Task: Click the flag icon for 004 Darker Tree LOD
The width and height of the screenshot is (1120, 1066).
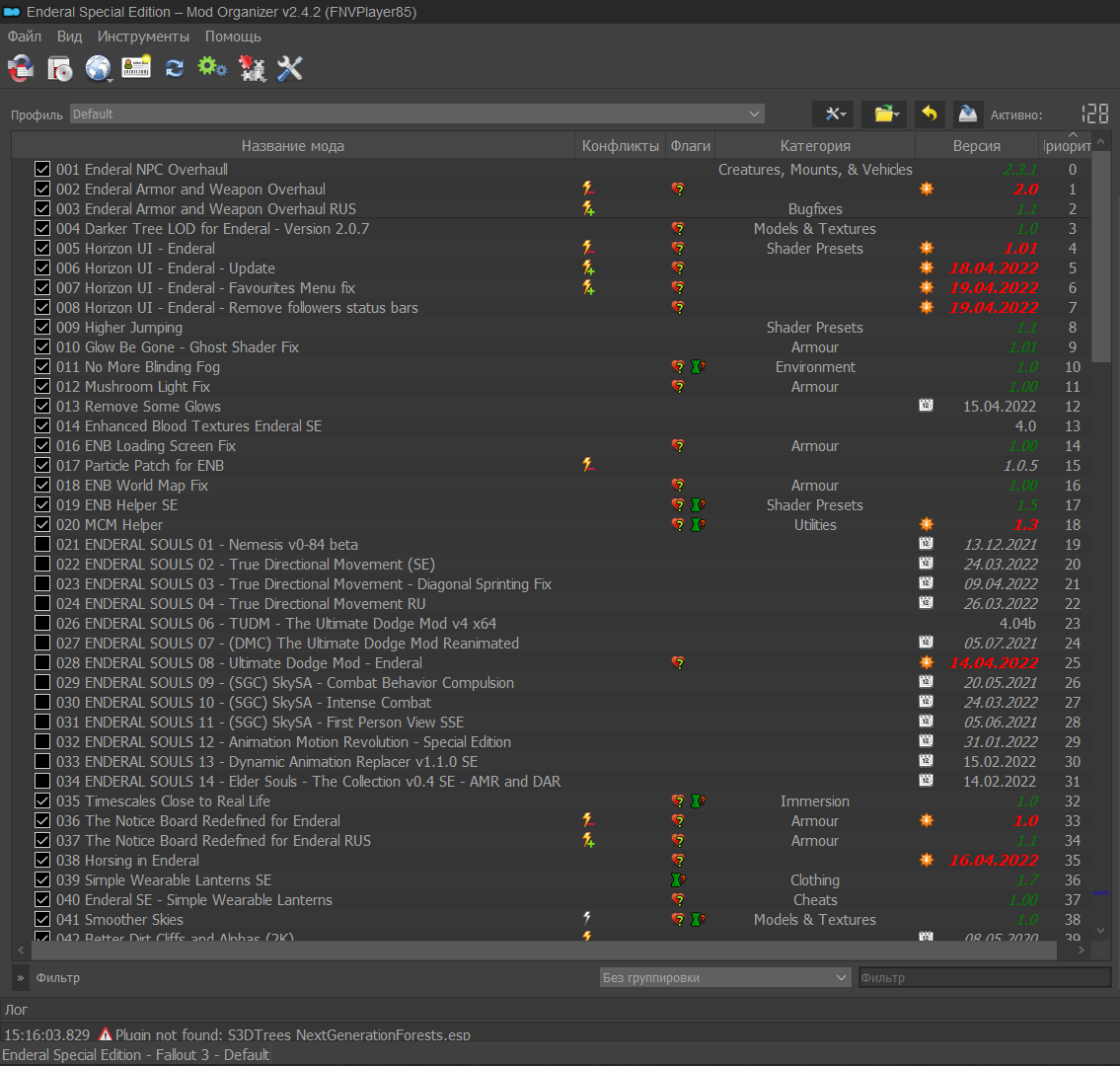Action: pos(678,229)
